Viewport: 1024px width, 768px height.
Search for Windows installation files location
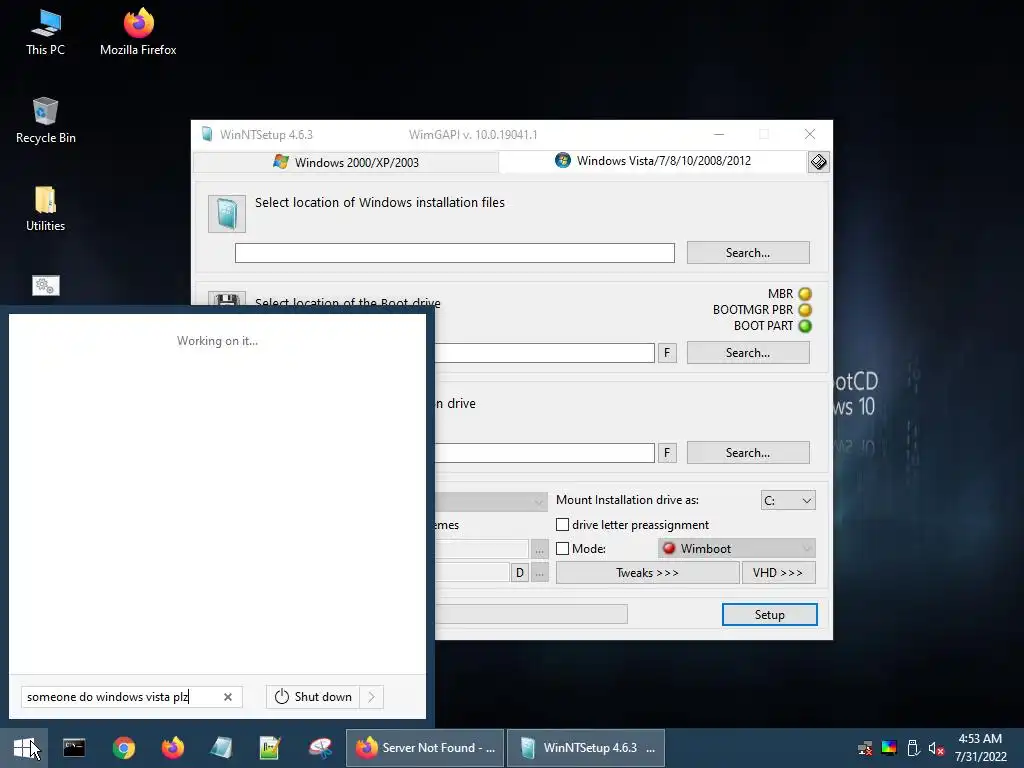pyautogui.click(x=748, y=253)
